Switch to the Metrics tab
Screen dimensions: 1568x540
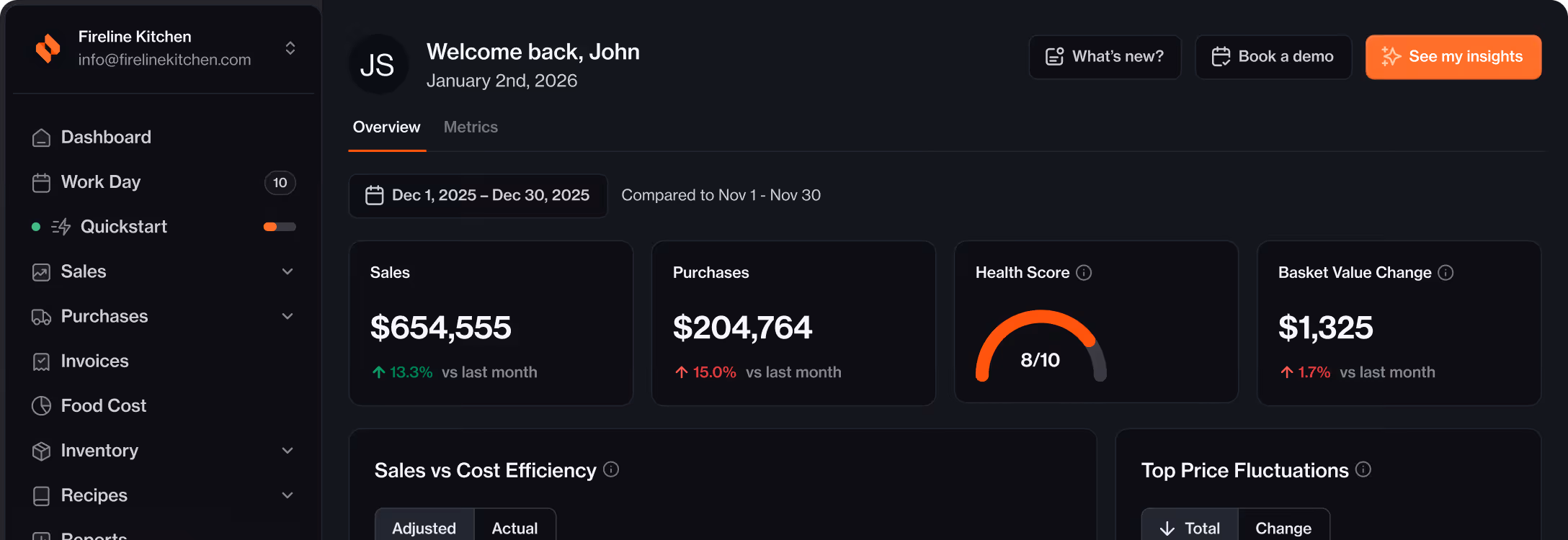click(471, 127)
